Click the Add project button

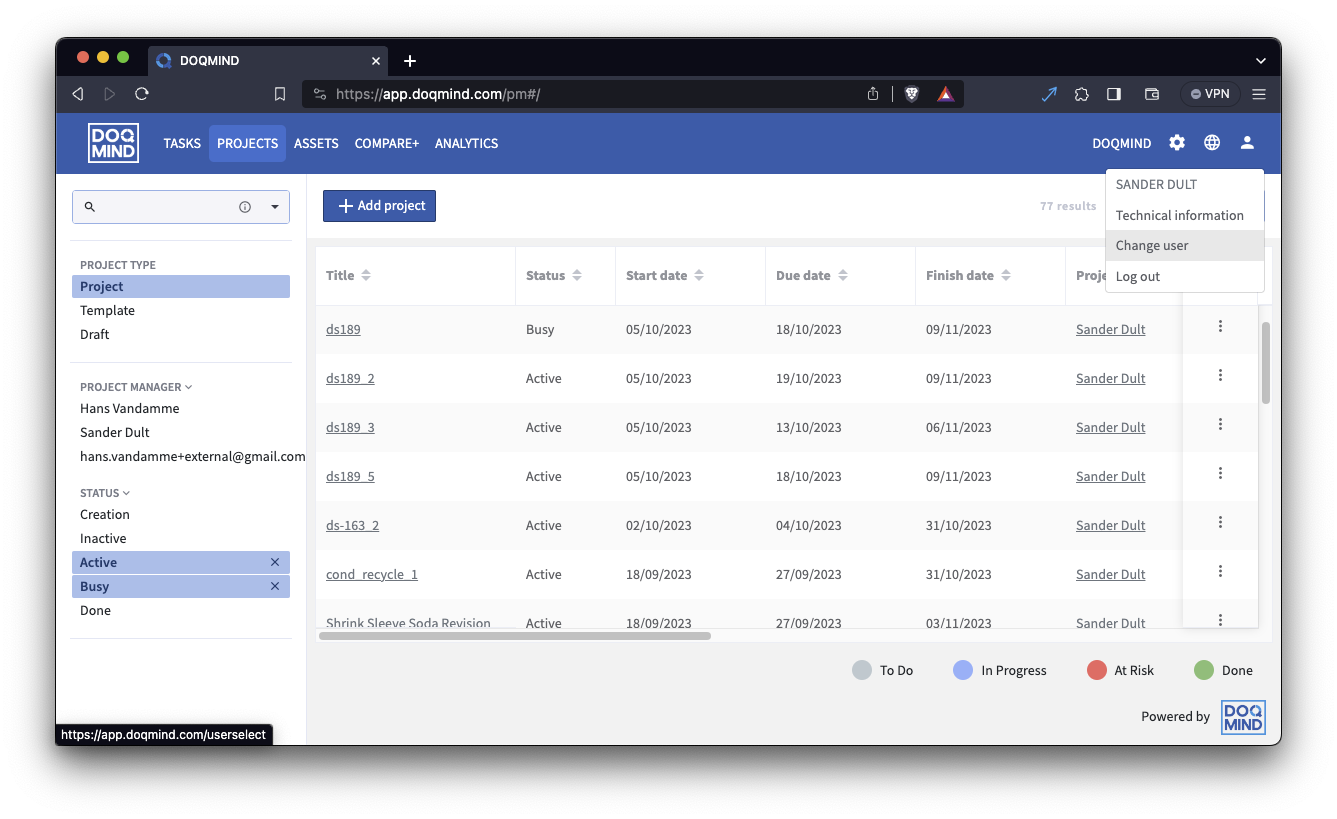point(379,205)
